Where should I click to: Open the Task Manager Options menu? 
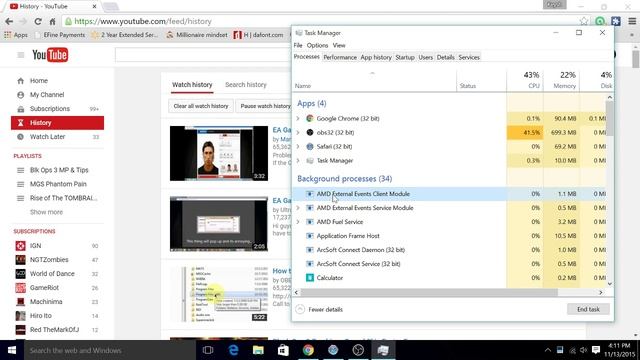[317, 45]
